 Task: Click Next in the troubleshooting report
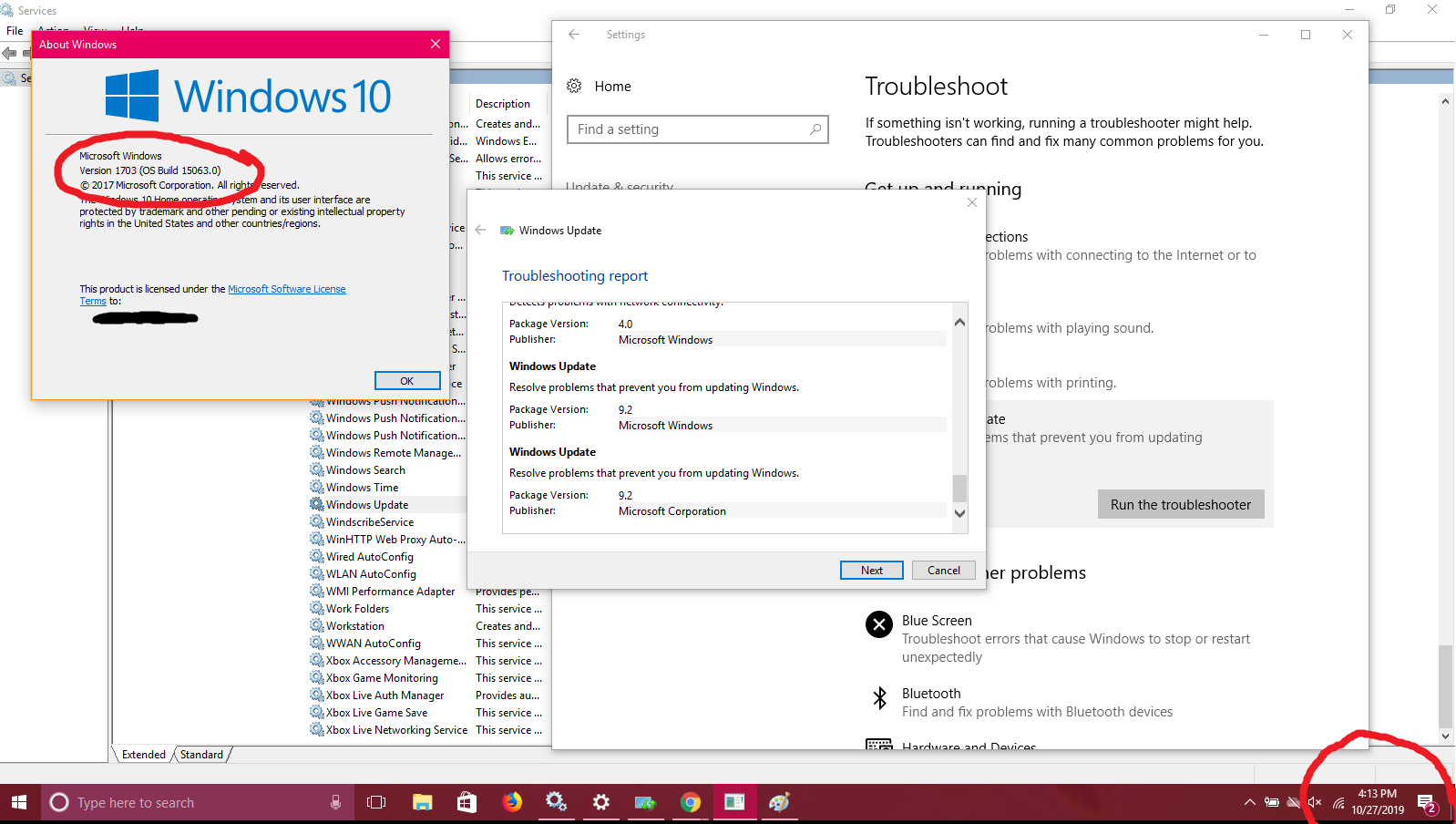872,570
